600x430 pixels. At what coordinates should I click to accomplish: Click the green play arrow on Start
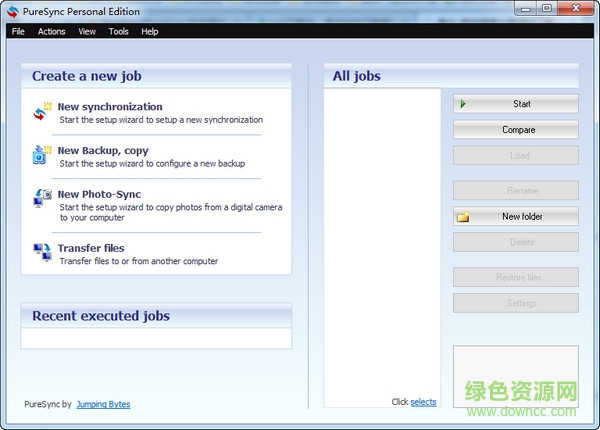(463, 104)
